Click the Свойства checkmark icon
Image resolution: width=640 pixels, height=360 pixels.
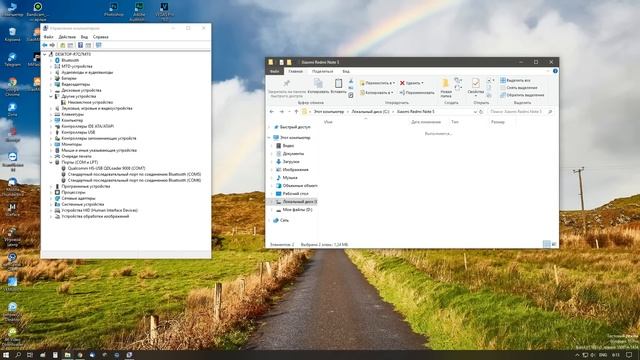tap(476, 83)
